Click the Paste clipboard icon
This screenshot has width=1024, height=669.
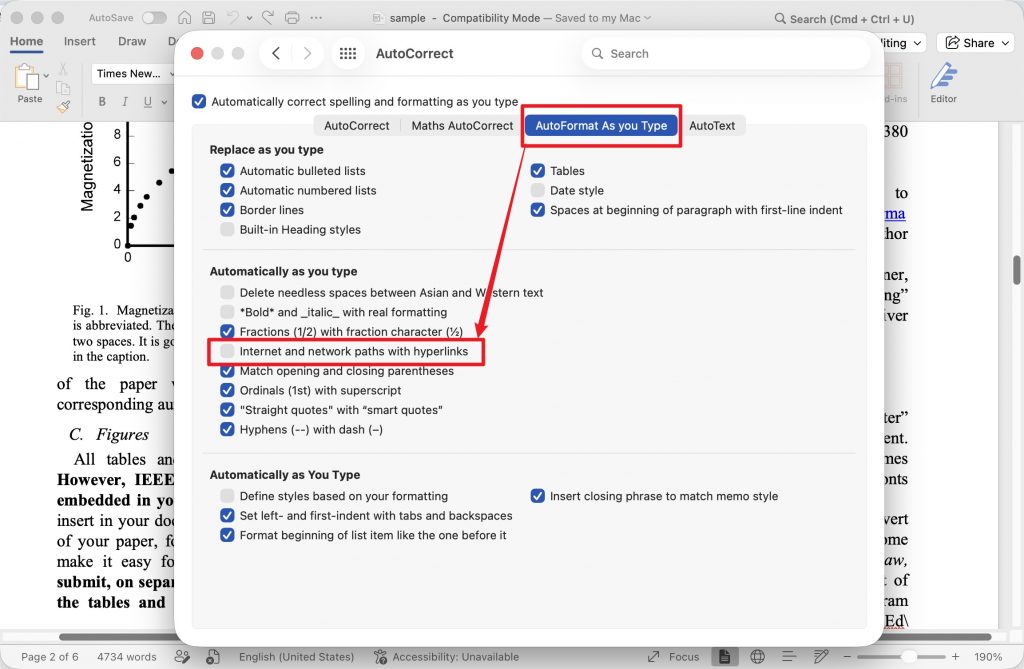[26, 77]
